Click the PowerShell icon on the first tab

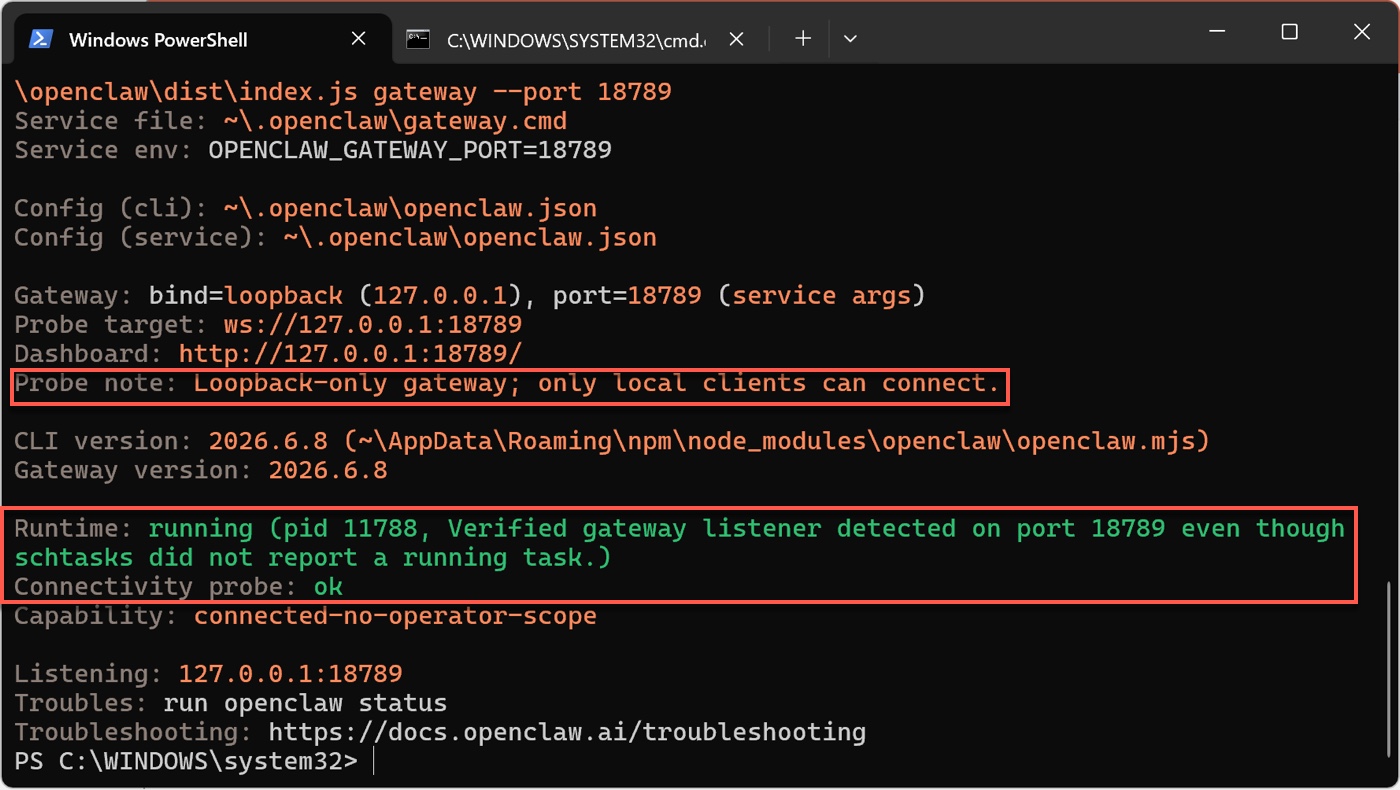pos(40,39)
